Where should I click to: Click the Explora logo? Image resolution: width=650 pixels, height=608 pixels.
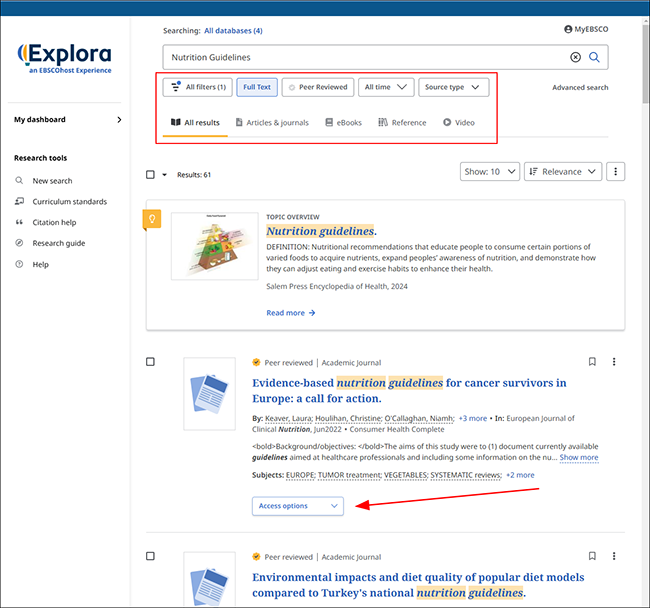64,58
